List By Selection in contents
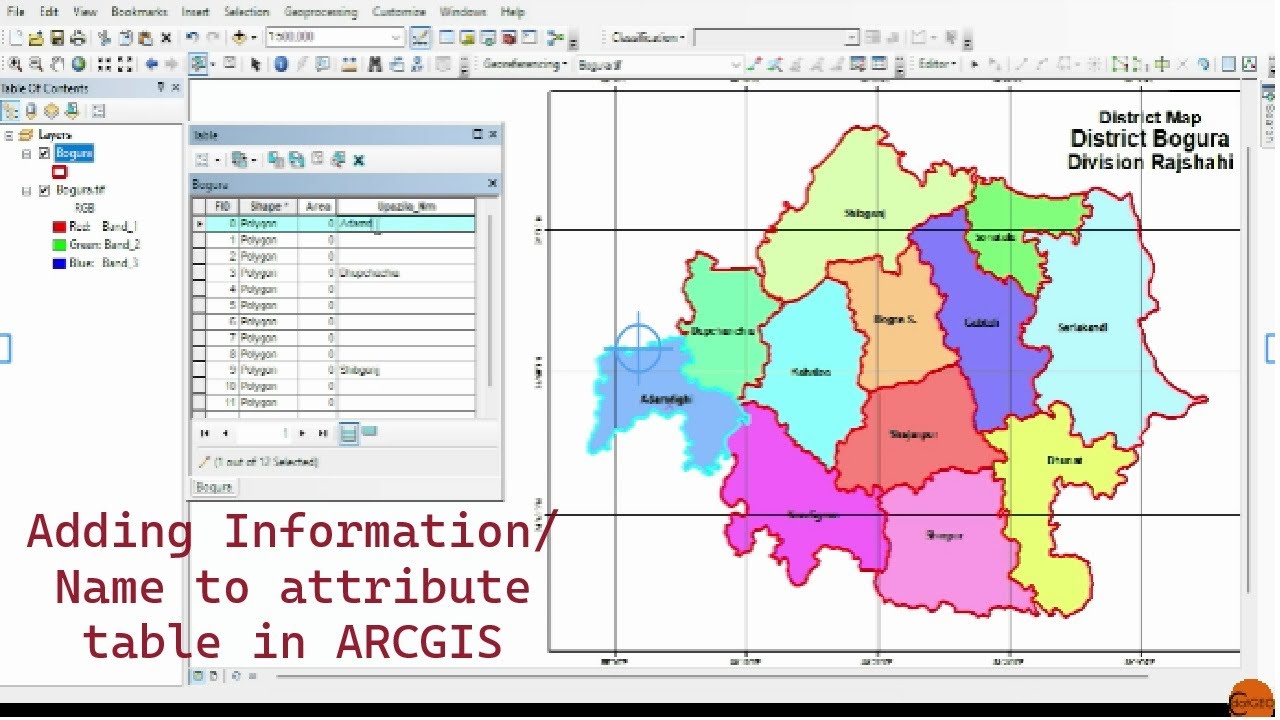 click(73, 111)
